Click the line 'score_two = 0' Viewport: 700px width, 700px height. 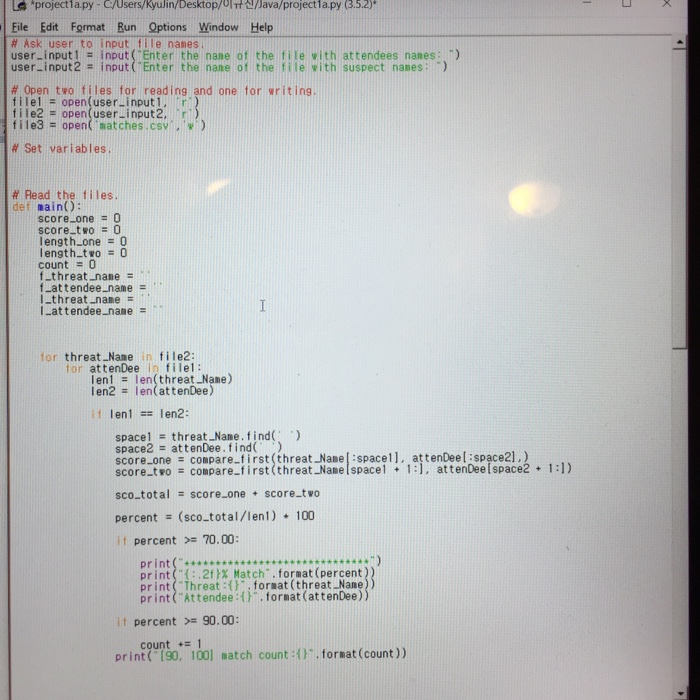(x=79, y=230)
